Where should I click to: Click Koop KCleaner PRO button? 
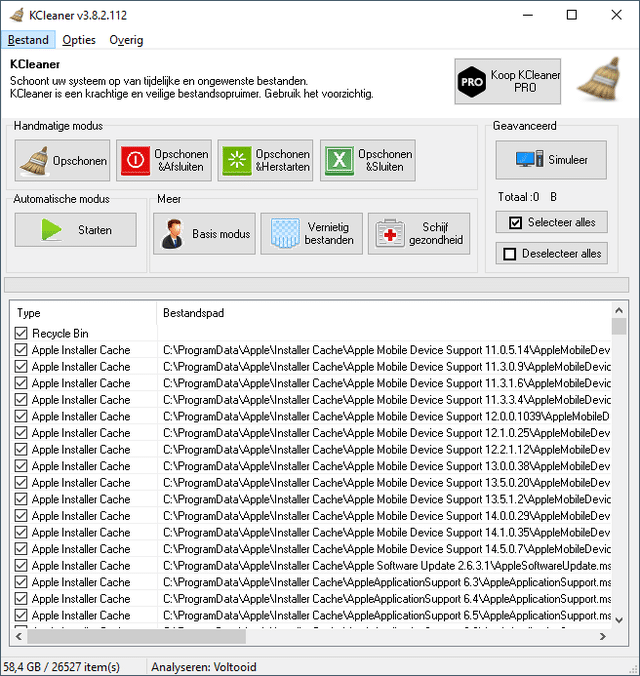[508, 81]
